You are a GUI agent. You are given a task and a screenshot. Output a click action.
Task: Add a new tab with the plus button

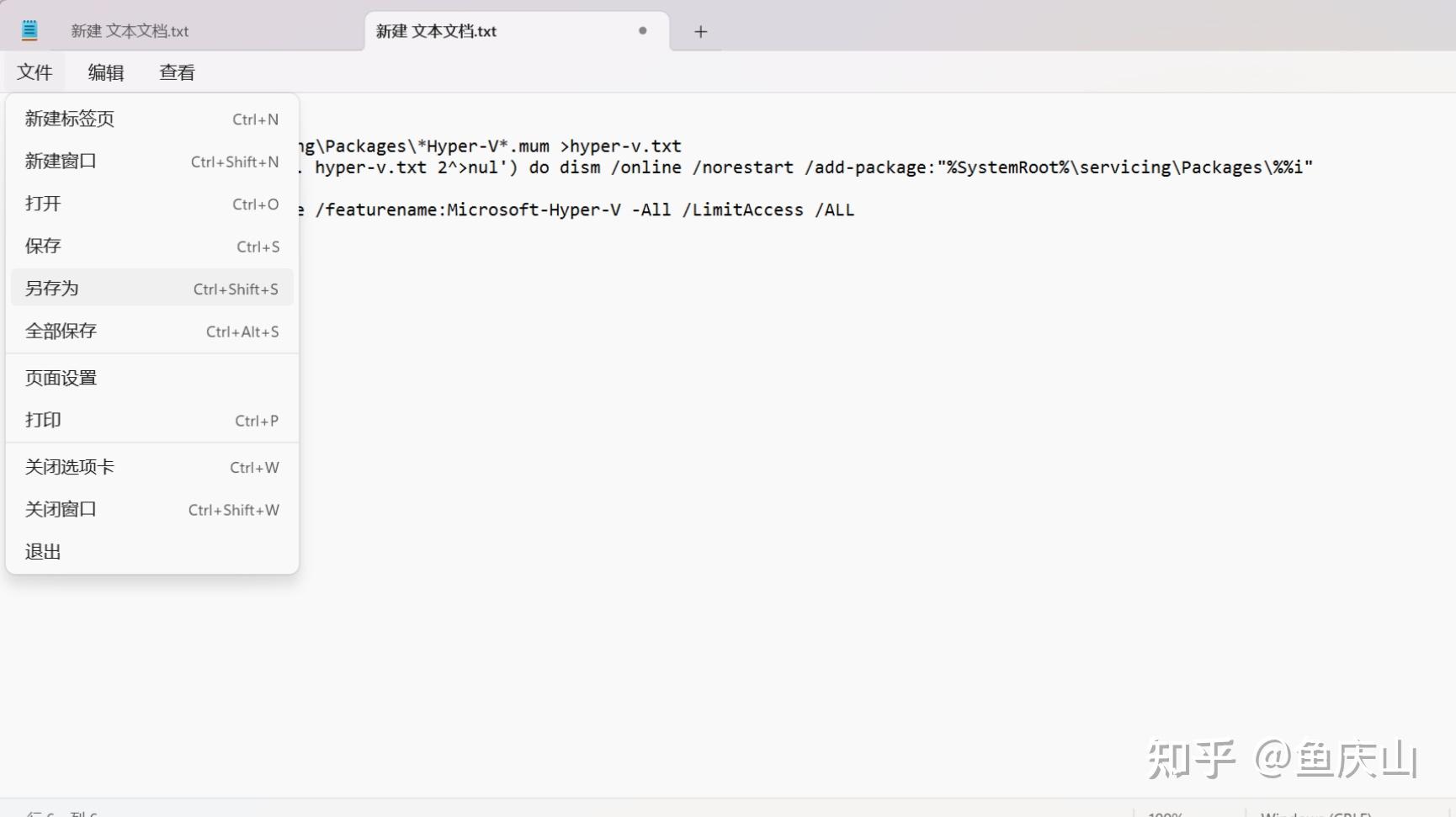[700, 32]
